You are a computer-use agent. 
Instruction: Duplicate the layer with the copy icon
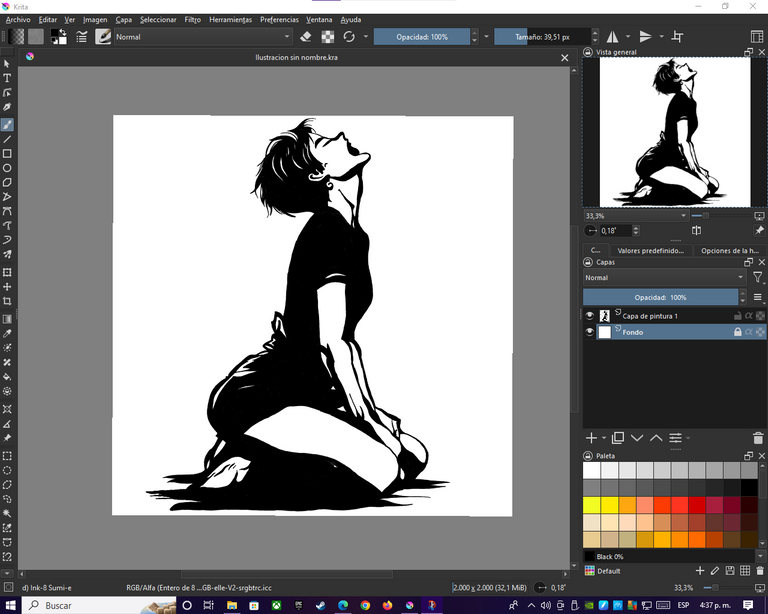click(618, 438)
